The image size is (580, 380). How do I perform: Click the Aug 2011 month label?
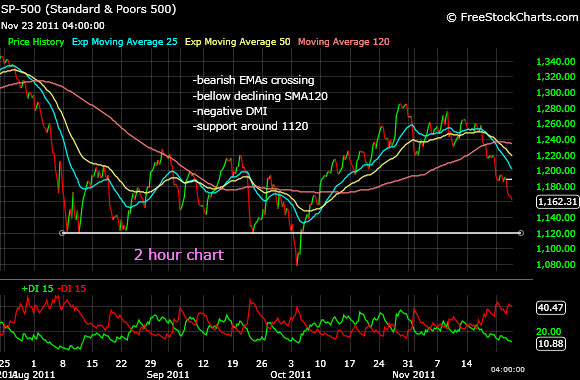pyautogui.click(x=33, y=375)
